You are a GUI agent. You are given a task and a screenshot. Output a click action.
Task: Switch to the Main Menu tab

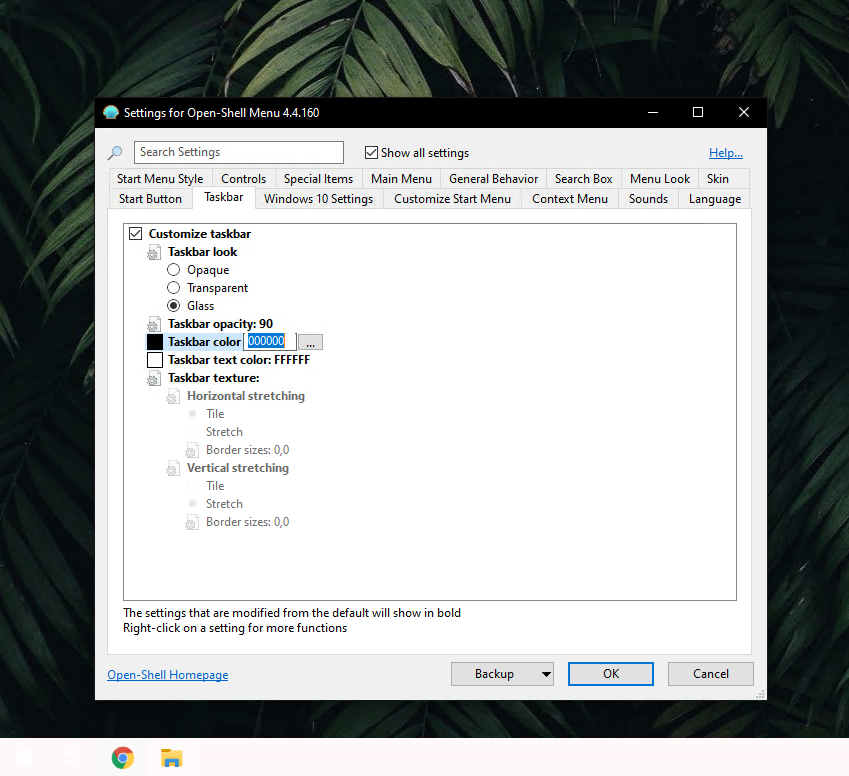[x=401, y=179]
